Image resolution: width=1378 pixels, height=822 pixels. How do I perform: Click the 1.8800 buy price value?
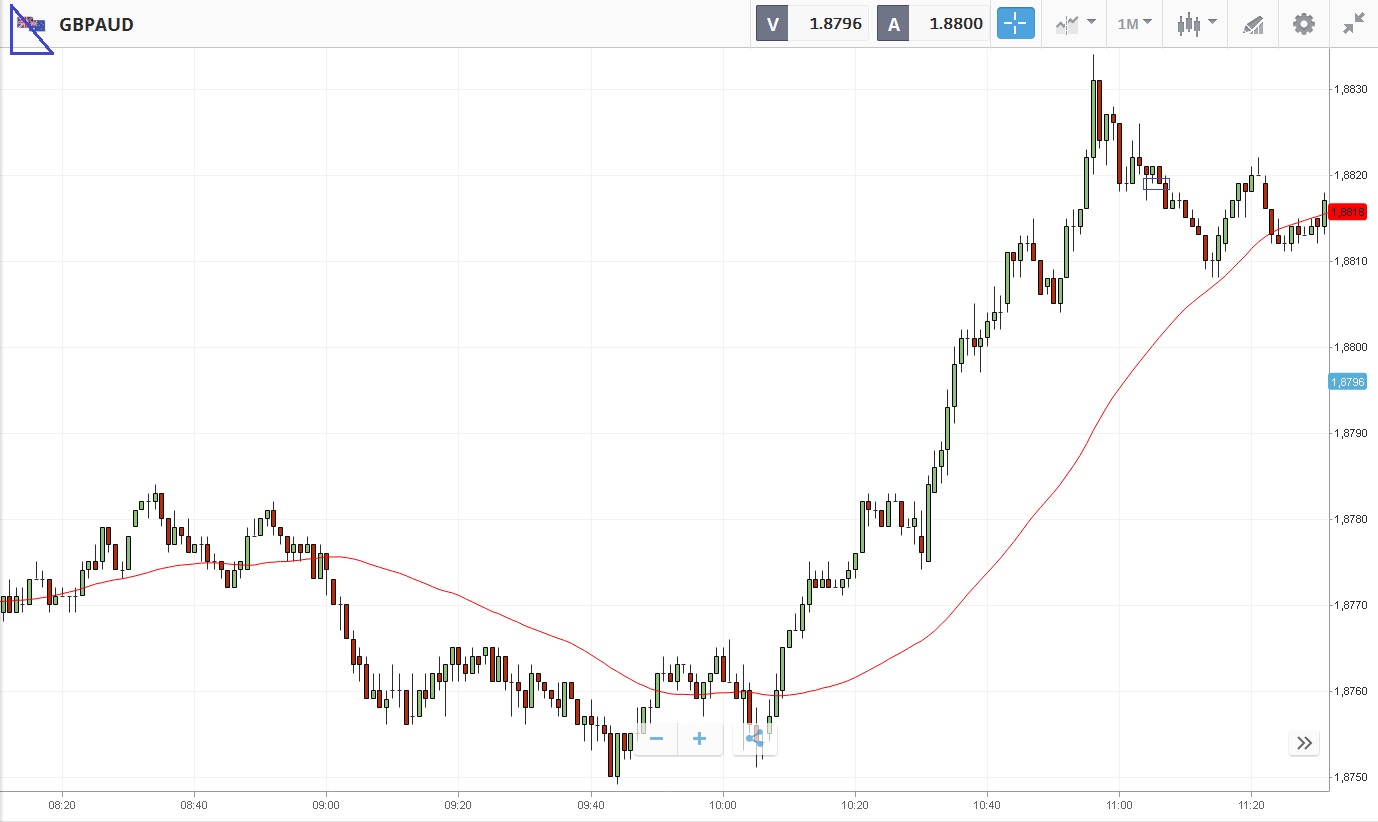coord(955,24)
